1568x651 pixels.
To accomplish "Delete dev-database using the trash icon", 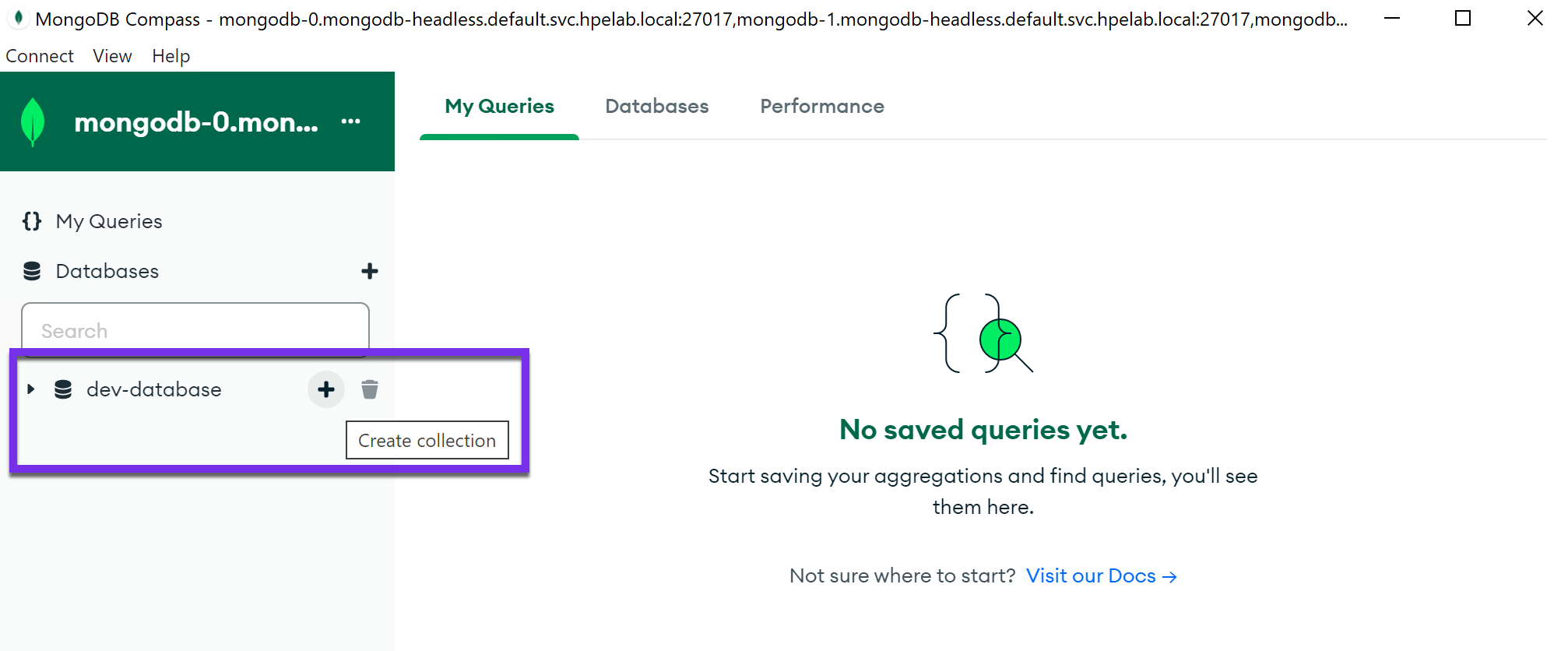I will 369,389.
